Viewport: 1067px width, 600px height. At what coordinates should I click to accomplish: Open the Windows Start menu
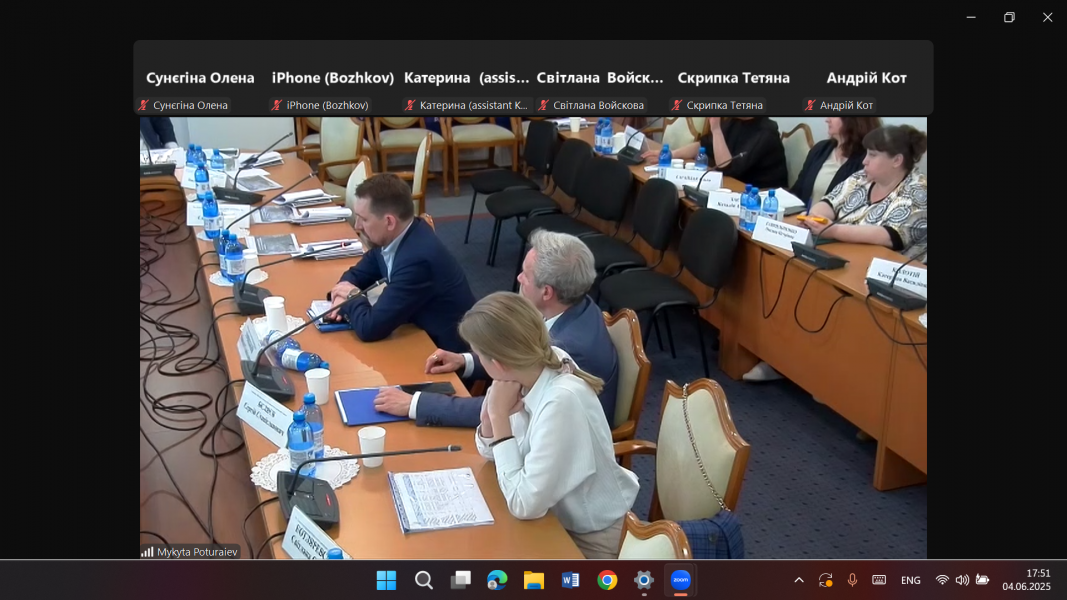[x=386, y=580]
